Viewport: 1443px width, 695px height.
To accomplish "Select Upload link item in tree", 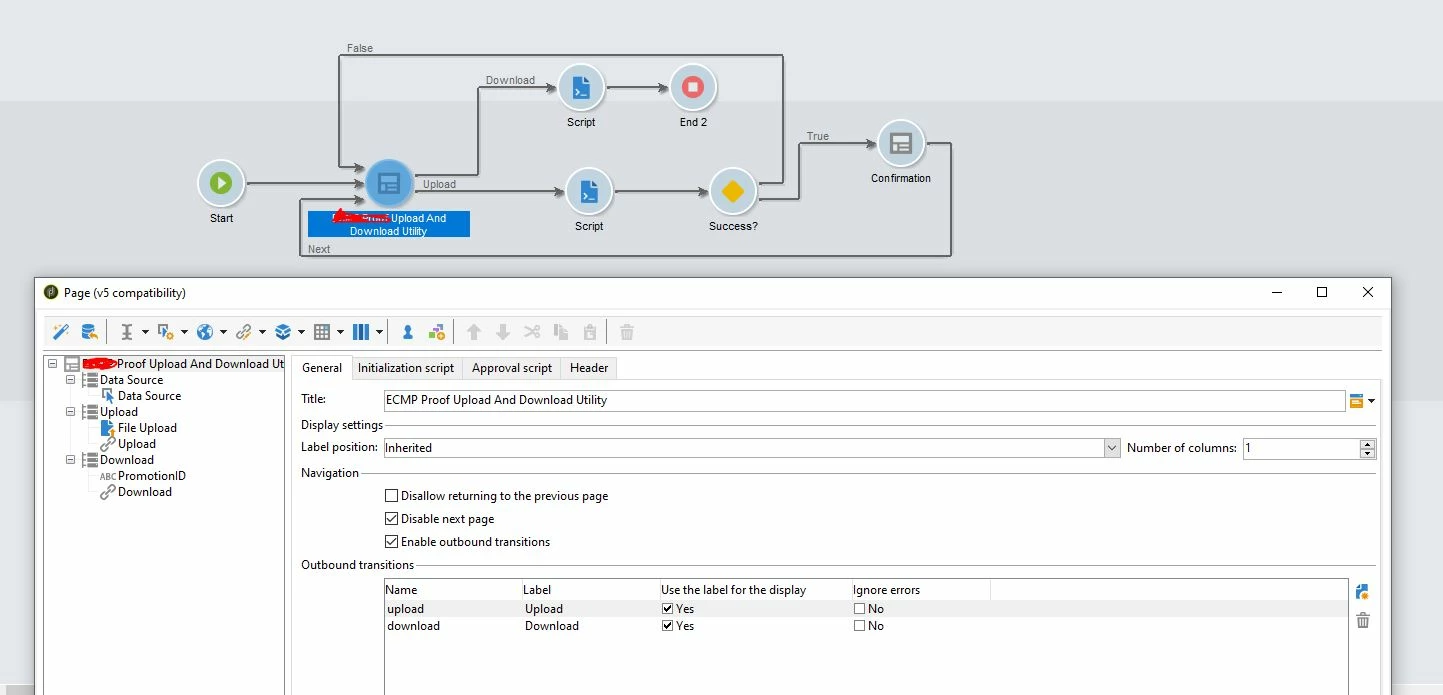I will (137, 444).
